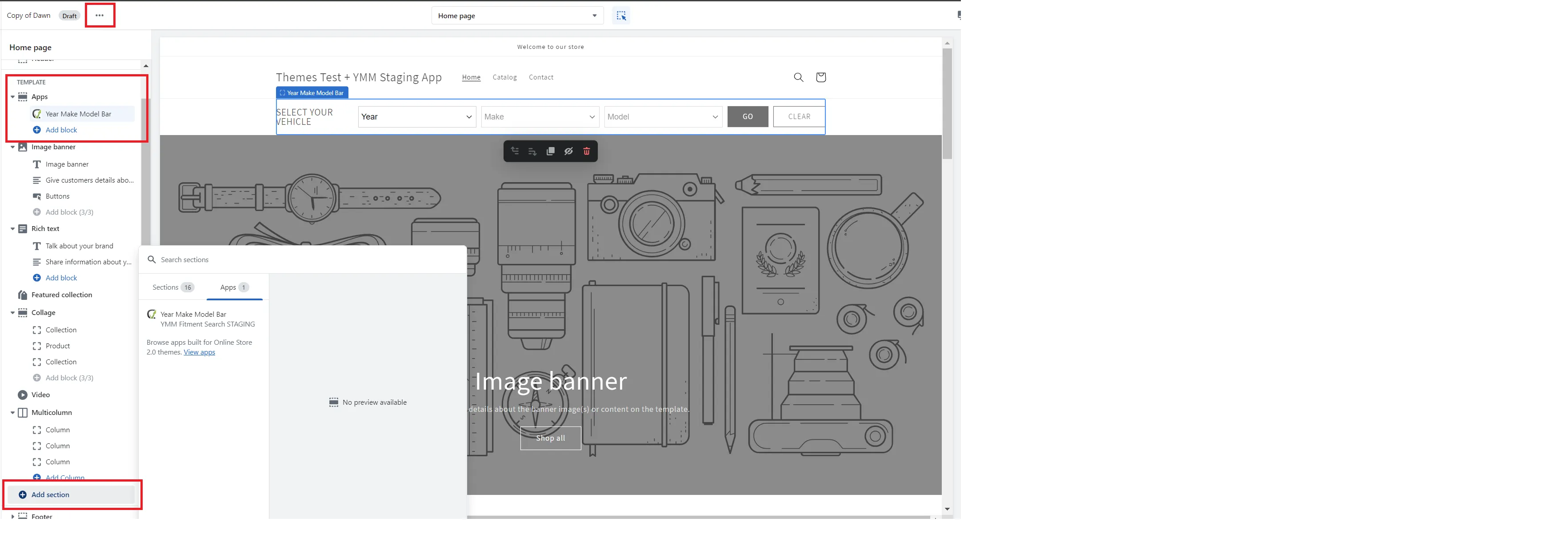The image size is (1568, 534).
Task: Expand the Footer section group
Action: click(12, 516)
